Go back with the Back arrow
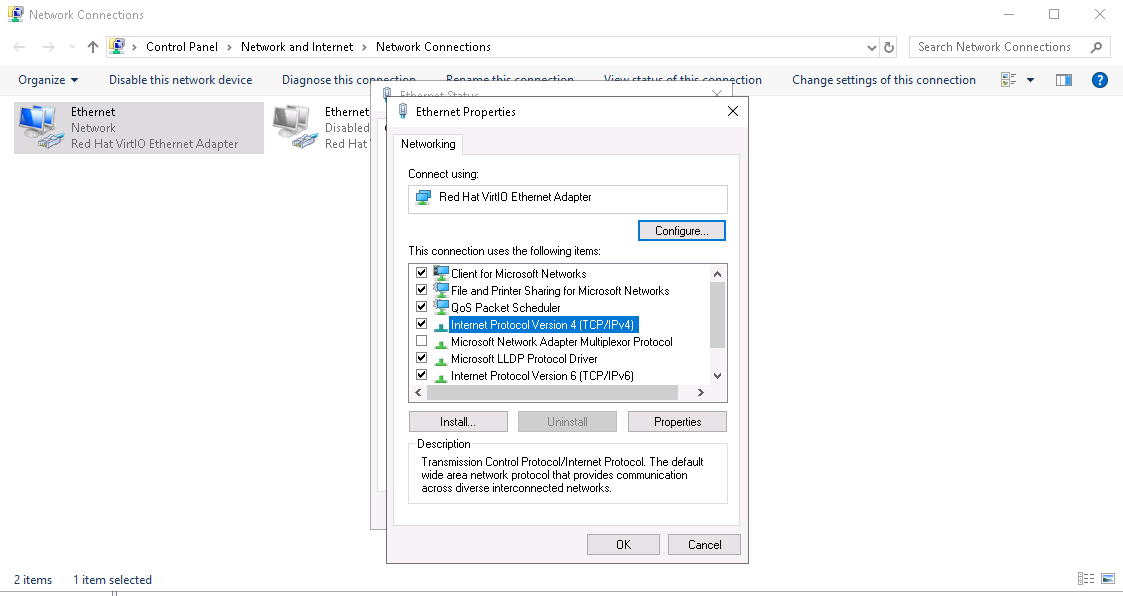Viewport: 1123px width, 596px height. [19, 47]
